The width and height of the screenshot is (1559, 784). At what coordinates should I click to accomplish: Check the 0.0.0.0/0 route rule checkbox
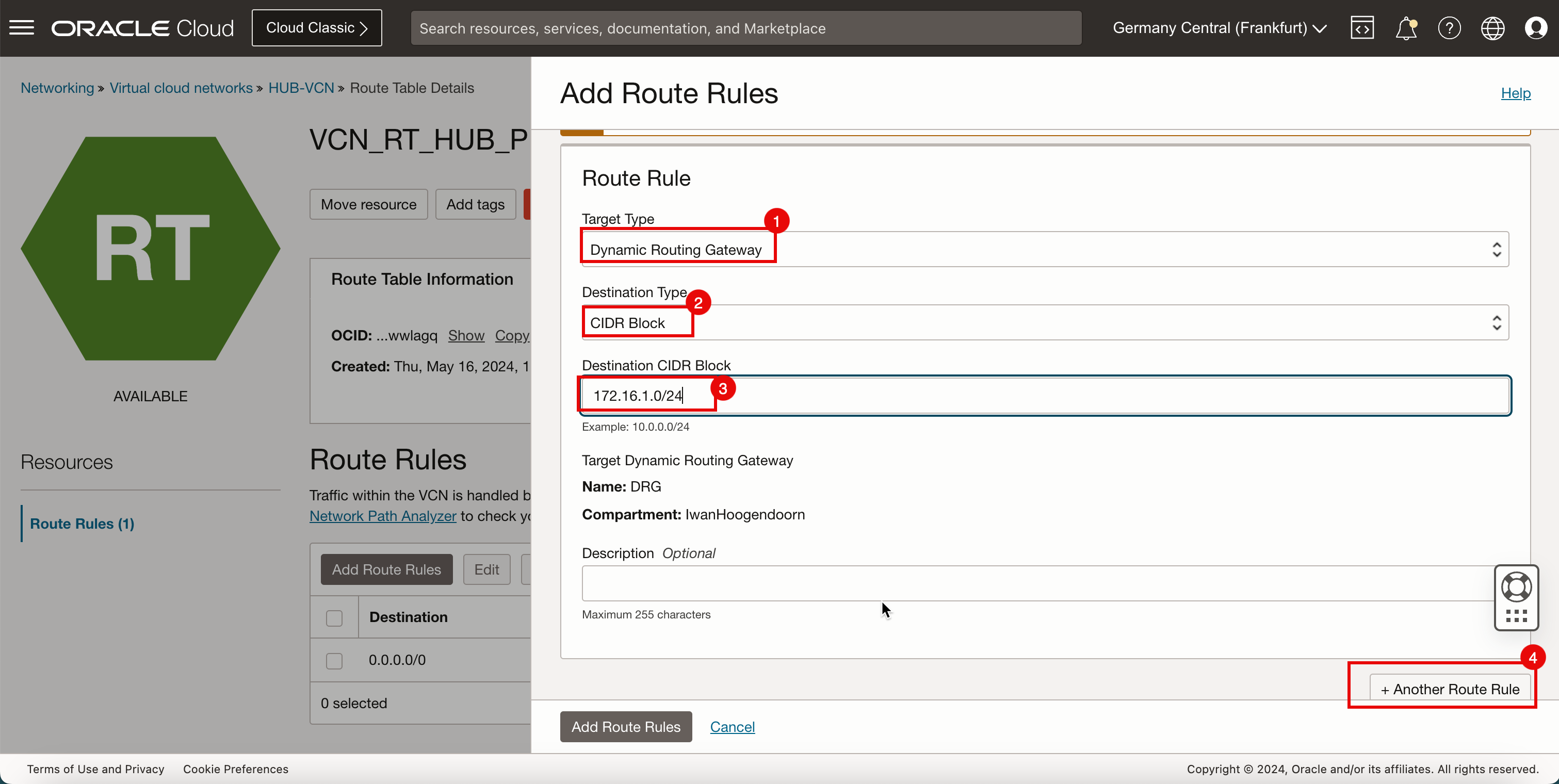pyautogui.click(x=334, y=660)
